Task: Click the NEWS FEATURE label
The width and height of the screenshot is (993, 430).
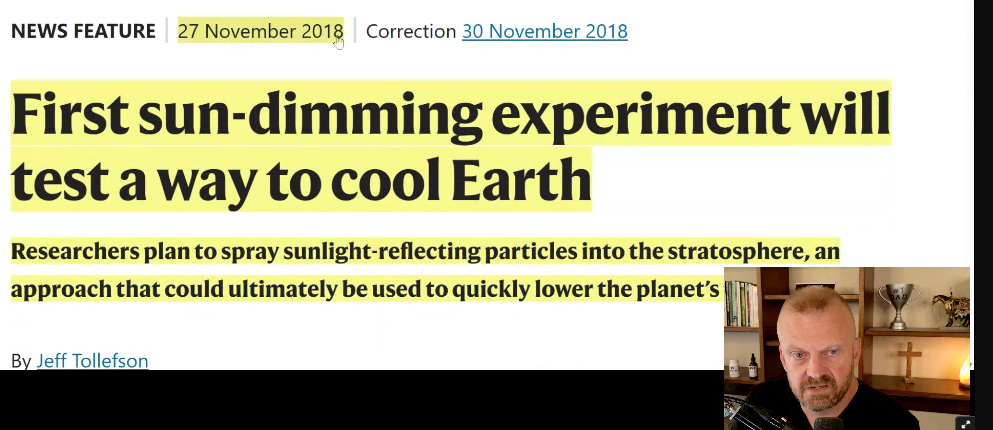Action: (83, 31)
